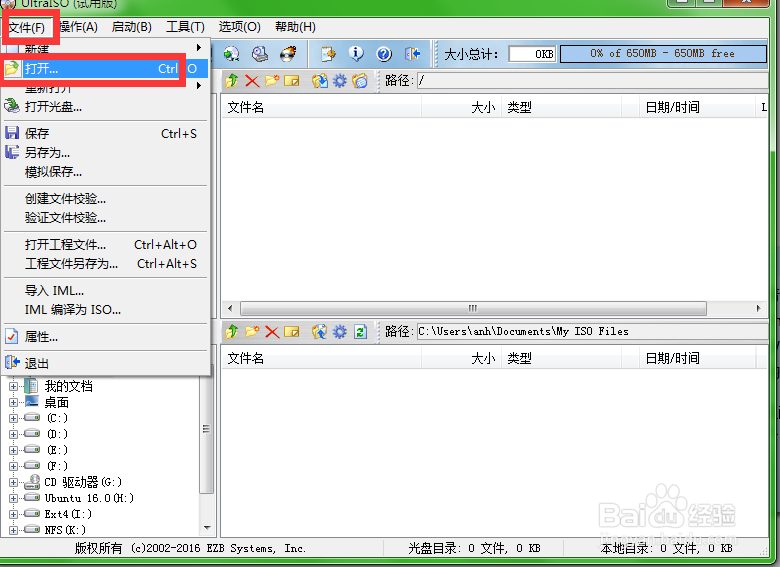Select NFS(K:) drive in tree
The height and width of the screenshot is (567, 780).
pyautogui.click(x=65, y=530)
